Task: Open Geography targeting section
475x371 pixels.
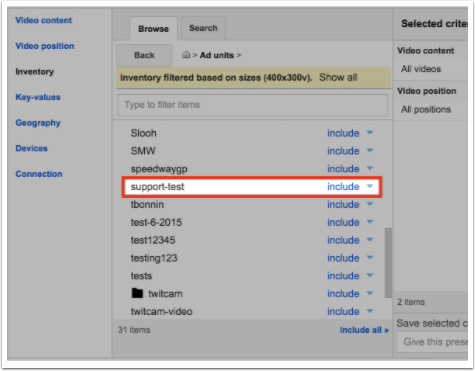Action: coord(38,123)
